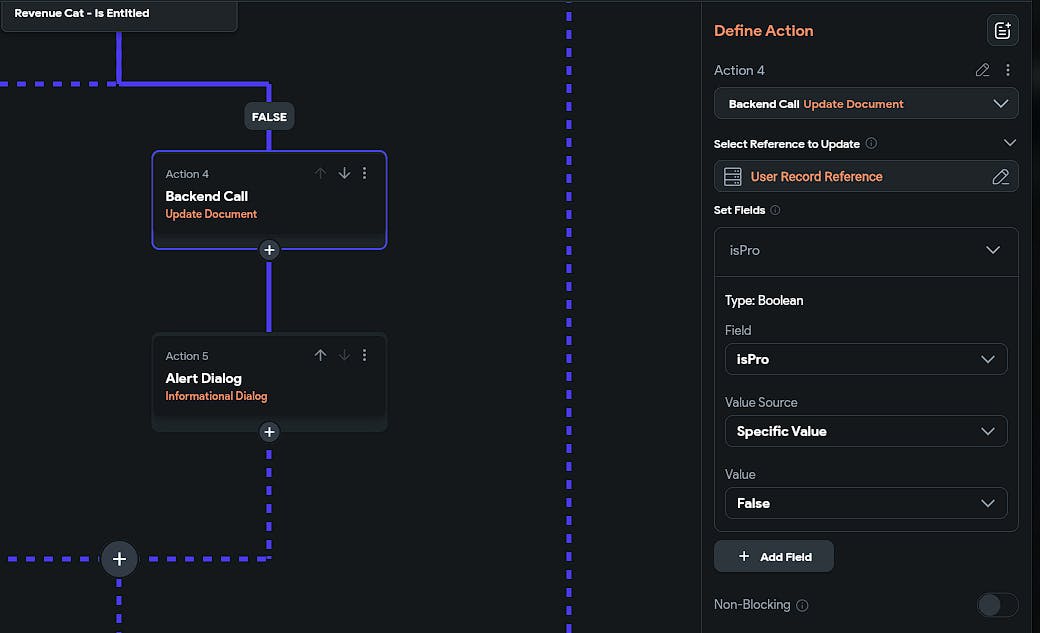Collapse the Select Reference to Update section

pyautogui.click(x=1009, y=144)
